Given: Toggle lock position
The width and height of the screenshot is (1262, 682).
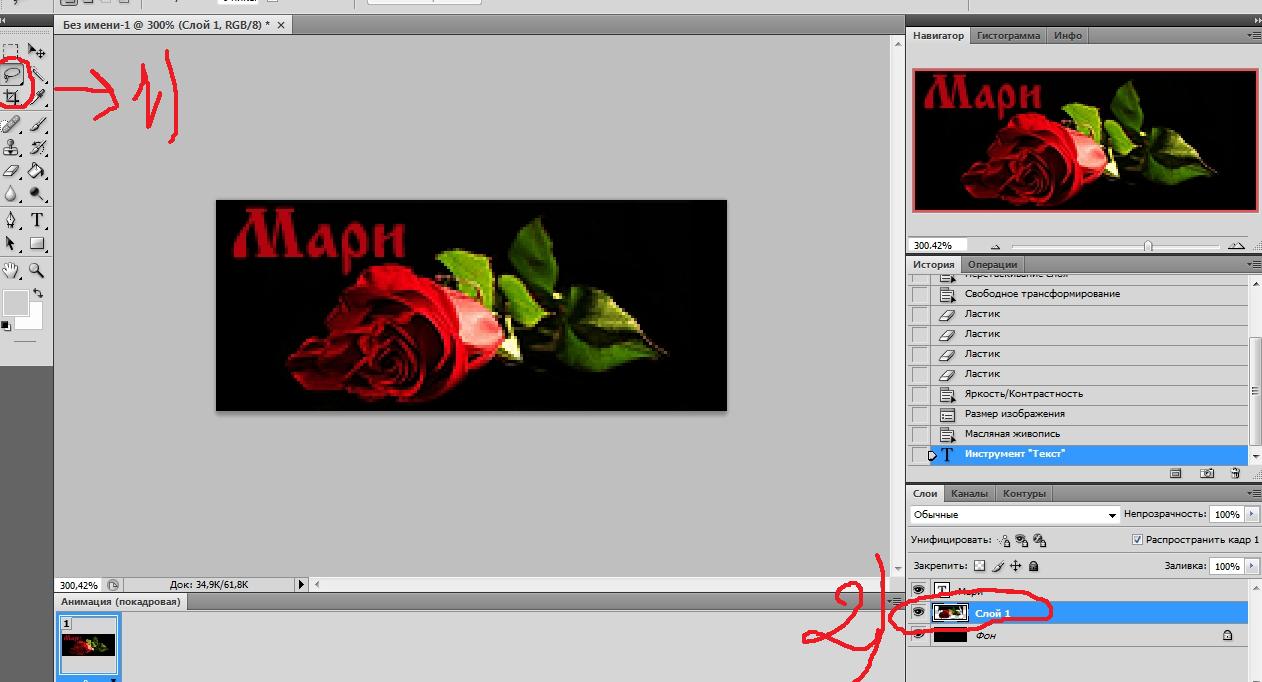Looking at the screenshot, I should pyautogui.click(x=1016, y=566).
